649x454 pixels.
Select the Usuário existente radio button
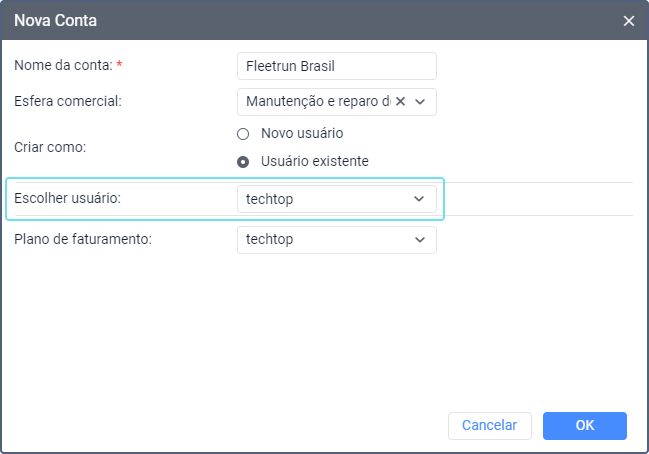click(x=242, y=161)
